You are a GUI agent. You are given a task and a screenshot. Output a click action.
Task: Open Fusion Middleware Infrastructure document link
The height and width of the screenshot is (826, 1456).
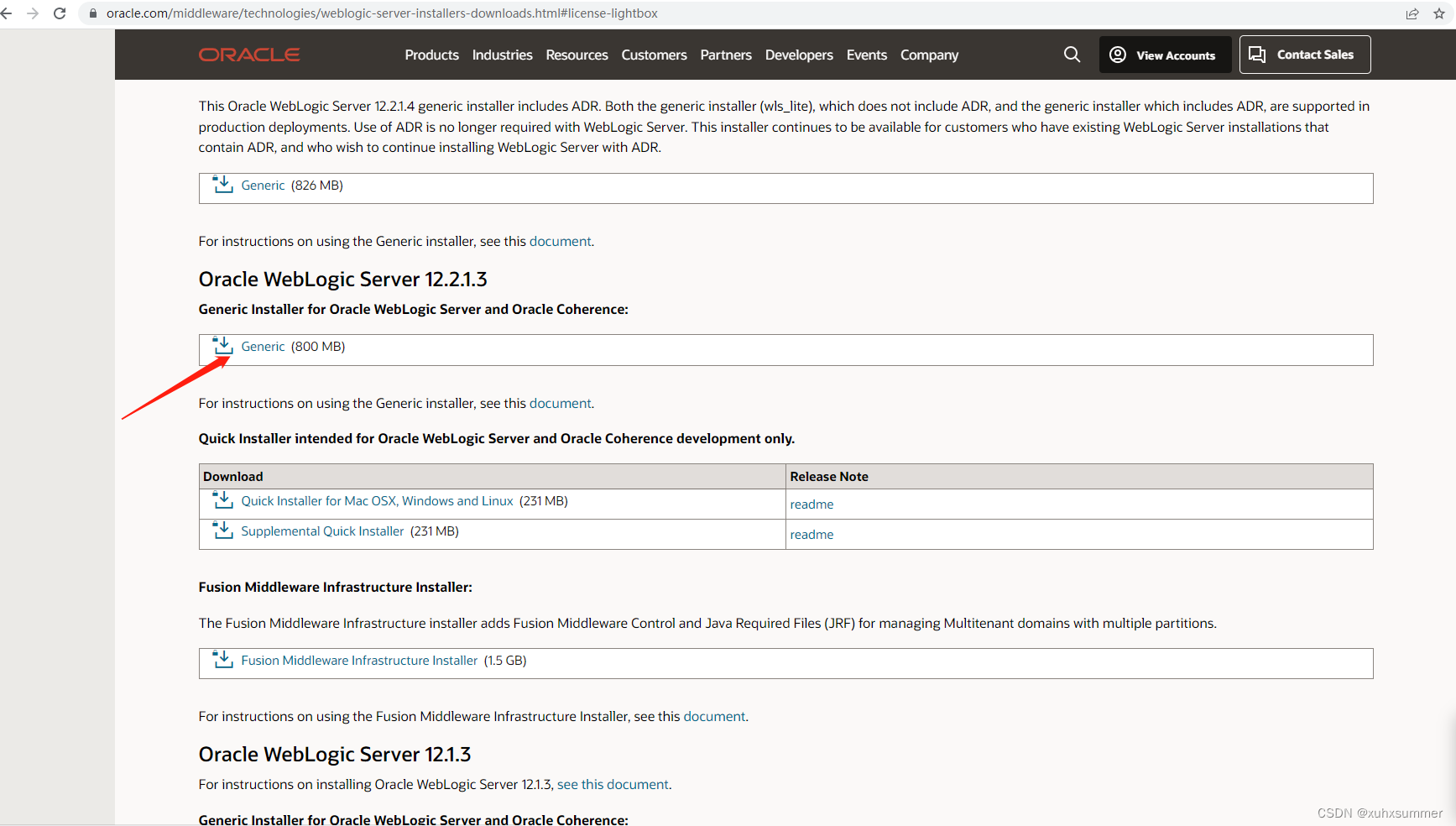[714, 716]
